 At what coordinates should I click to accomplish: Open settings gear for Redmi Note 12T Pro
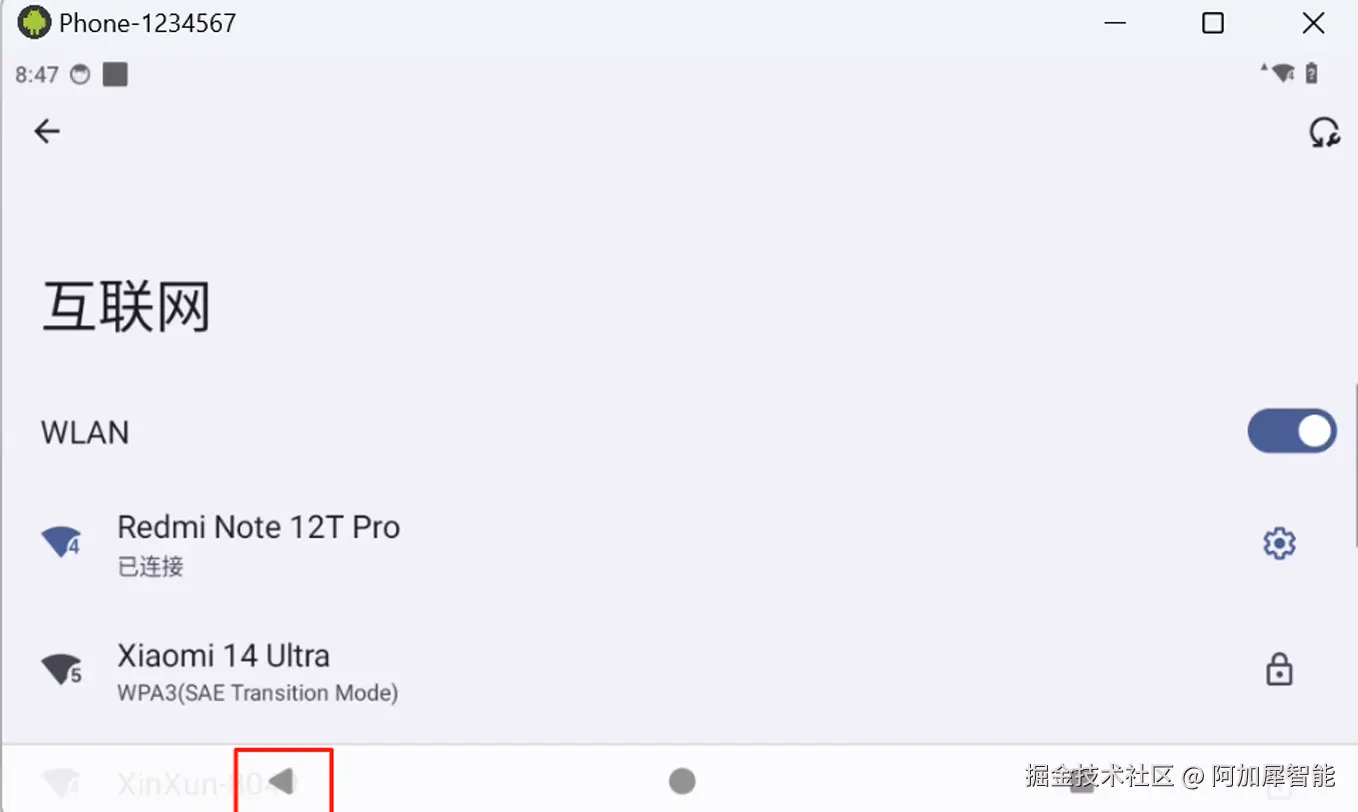(1279, 543)
